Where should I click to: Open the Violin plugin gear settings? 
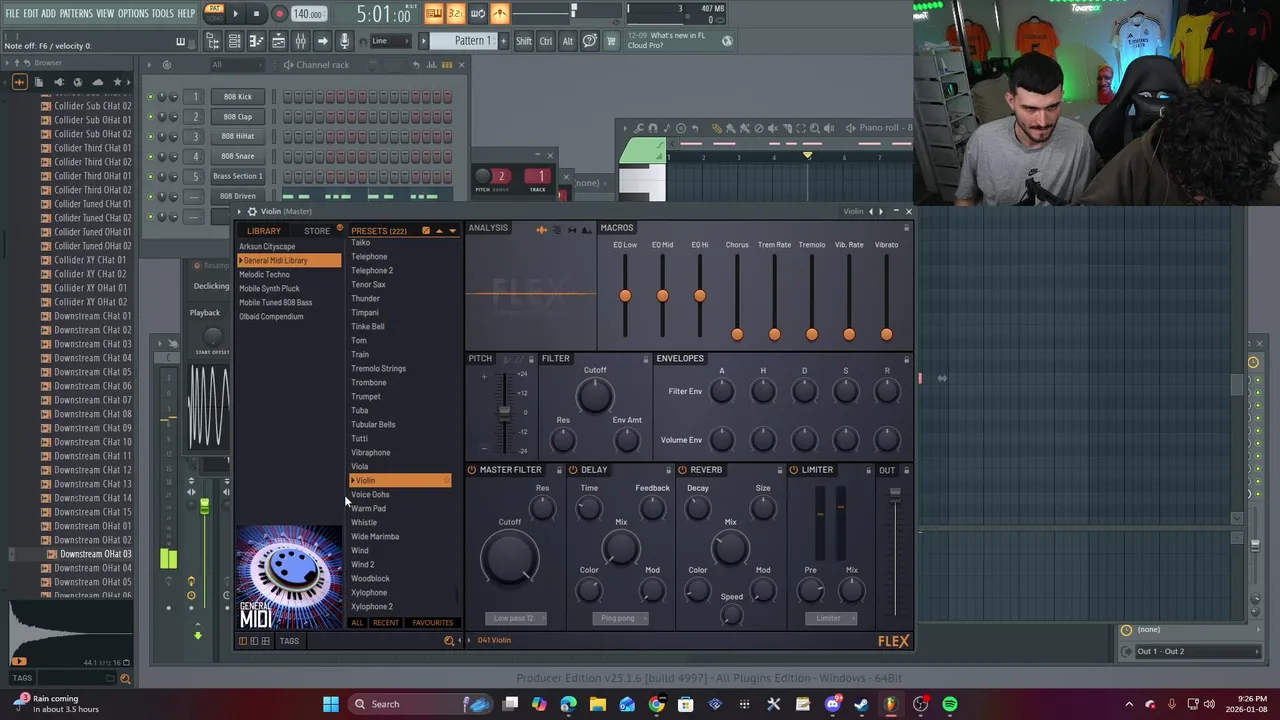[252, 212]
